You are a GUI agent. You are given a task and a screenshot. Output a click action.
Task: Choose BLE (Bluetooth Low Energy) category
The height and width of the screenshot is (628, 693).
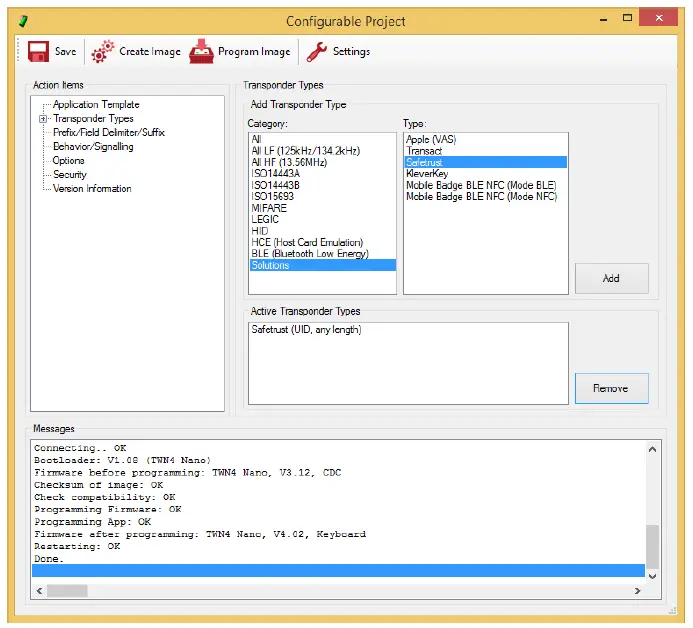pyautogui.click(x=307, y=254)
